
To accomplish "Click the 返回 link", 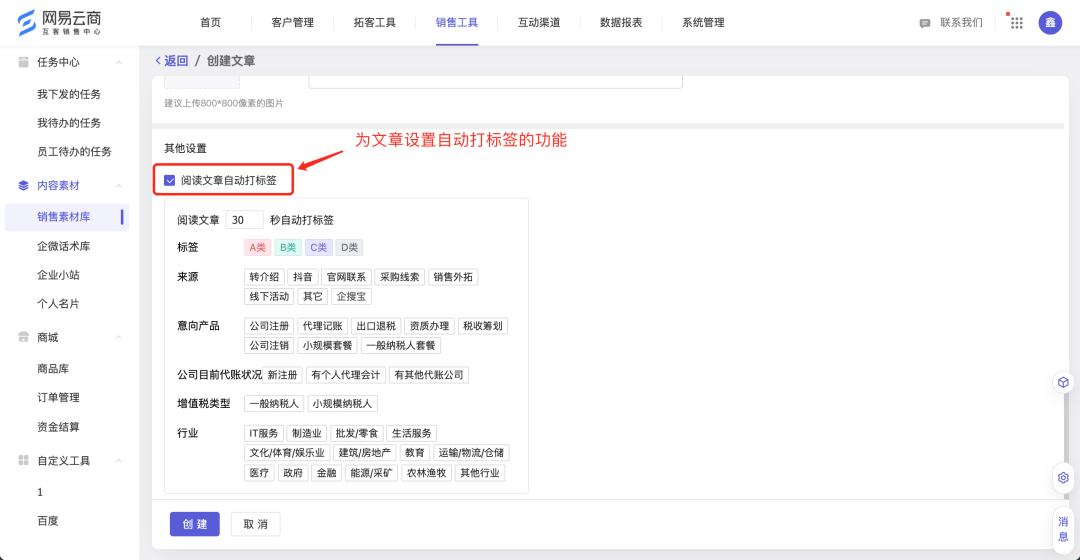I will click(x=176, y=61).
